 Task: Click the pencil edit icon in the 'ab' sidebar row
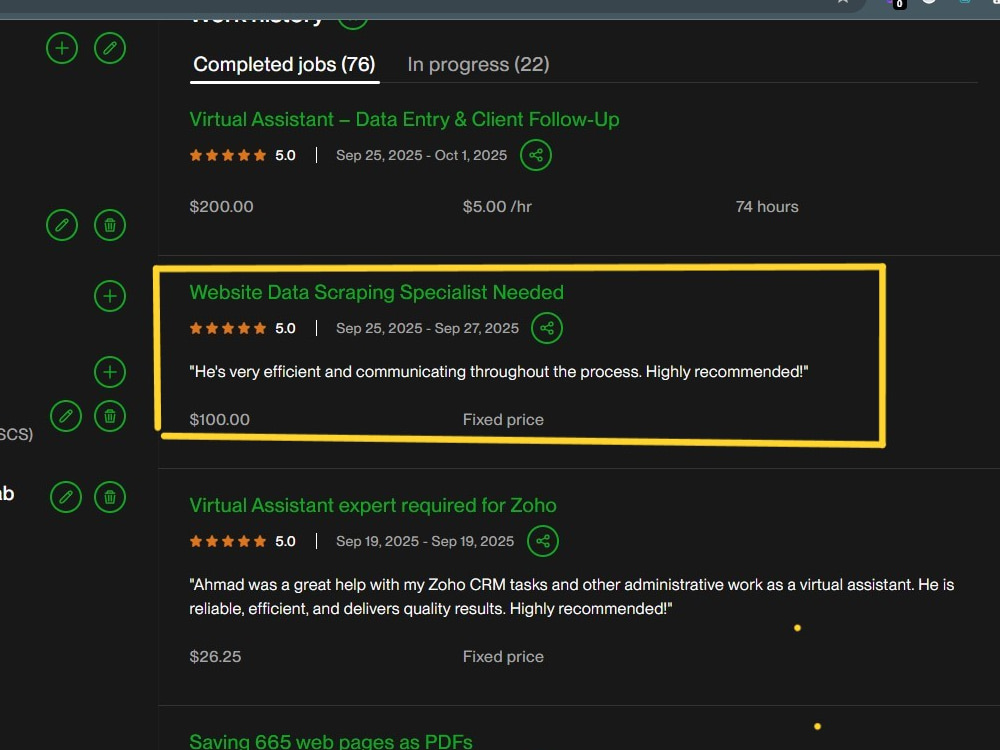pyautogui.click(x=66, y=497)
